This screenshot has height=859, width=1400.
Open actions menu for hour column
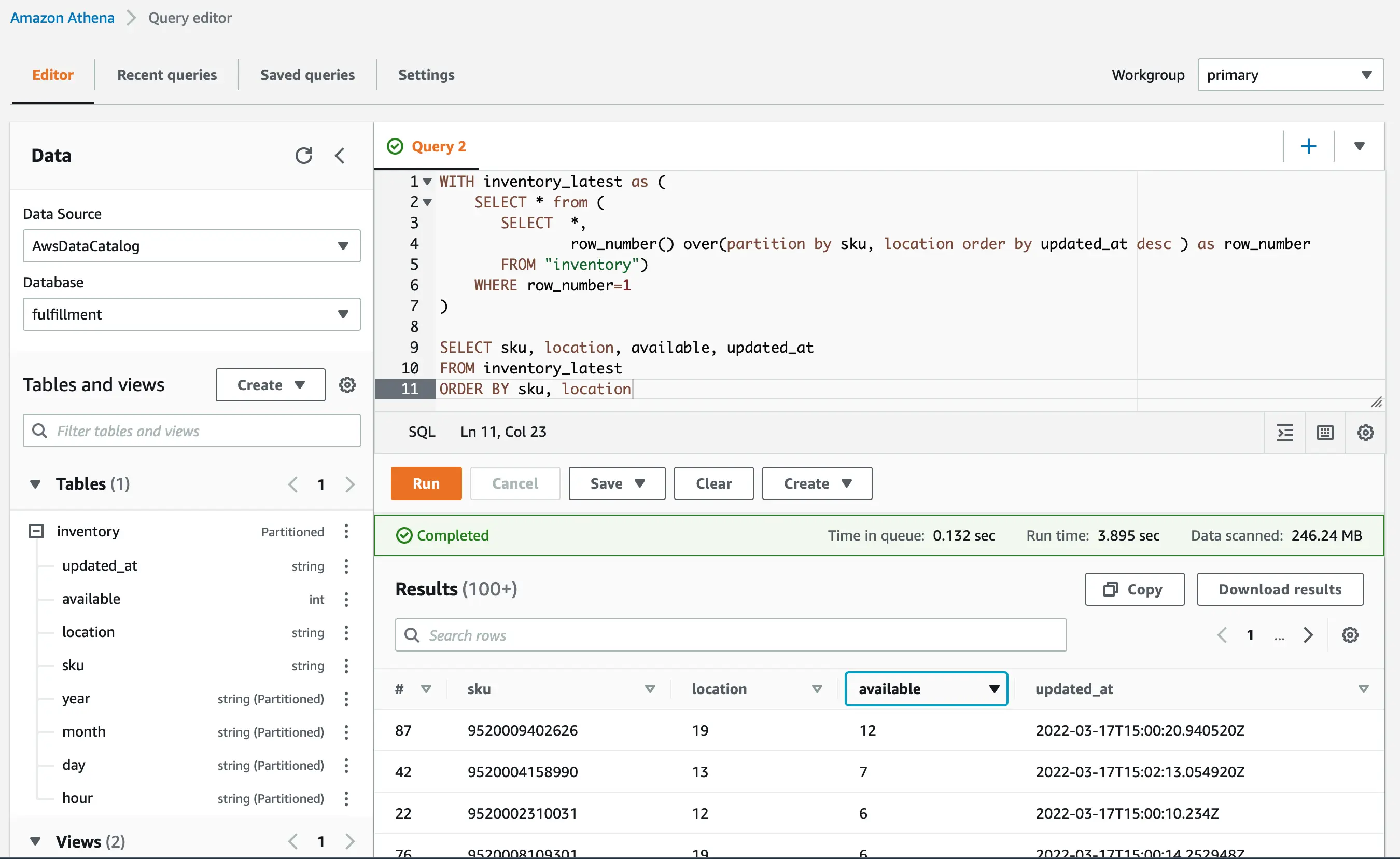click(x=346, y=798)
